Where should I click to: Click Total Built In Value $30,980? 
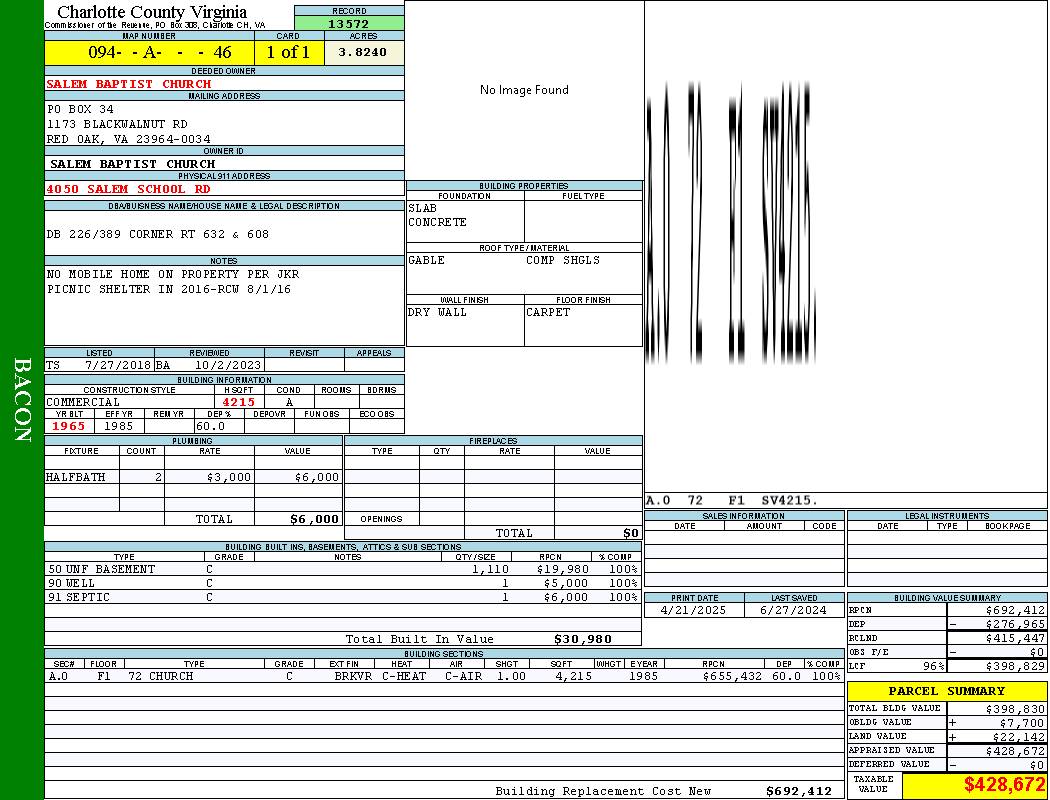pos(583,639)
